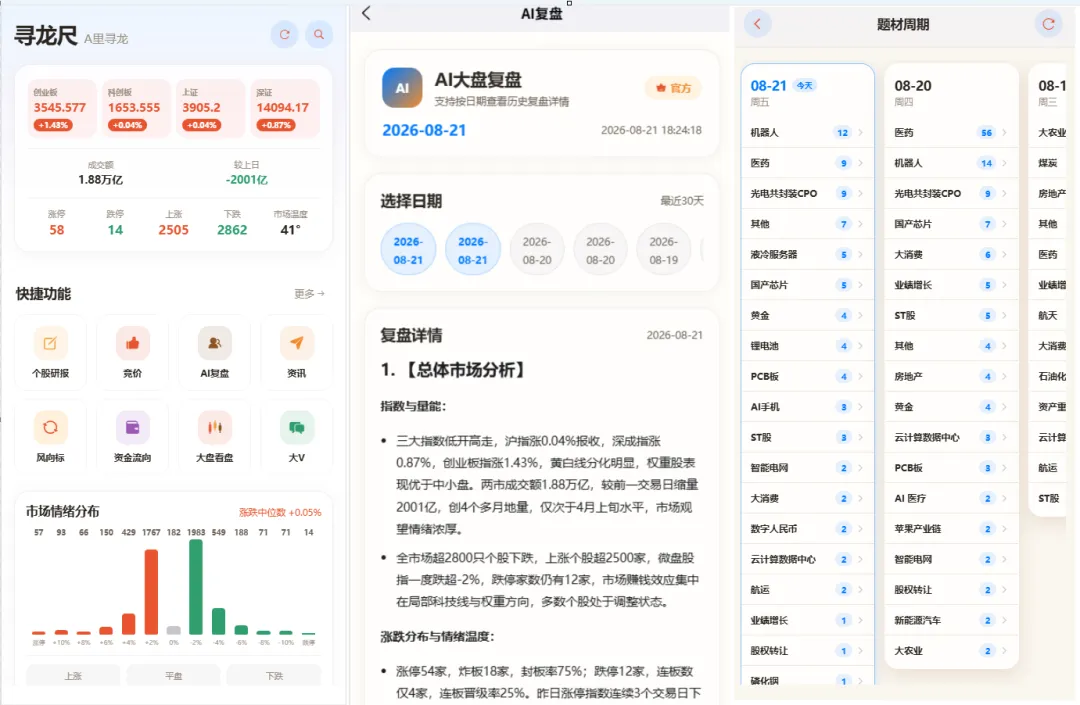Click 黄金 row in 08-21 column
This screenshot has height=705, width=1080.
click(807, 315)
